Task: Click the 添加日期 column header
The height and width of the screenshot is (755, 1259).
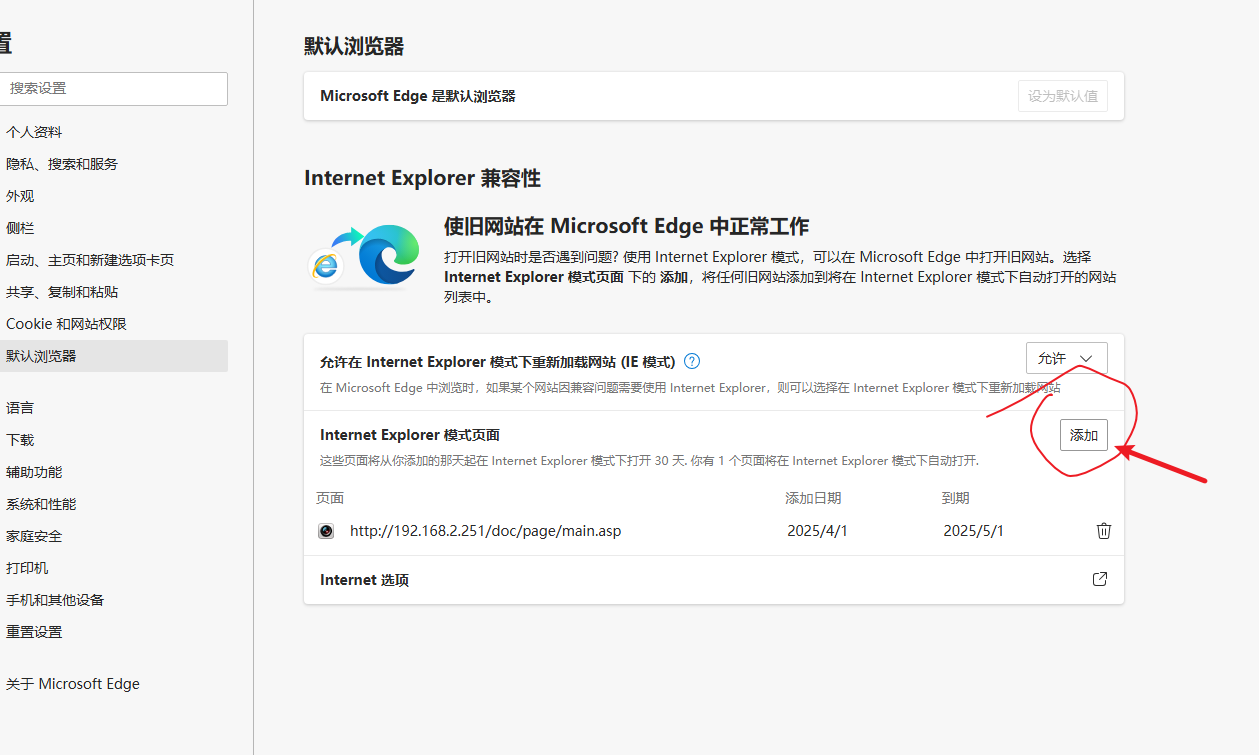Action: [x=813, y=498]
